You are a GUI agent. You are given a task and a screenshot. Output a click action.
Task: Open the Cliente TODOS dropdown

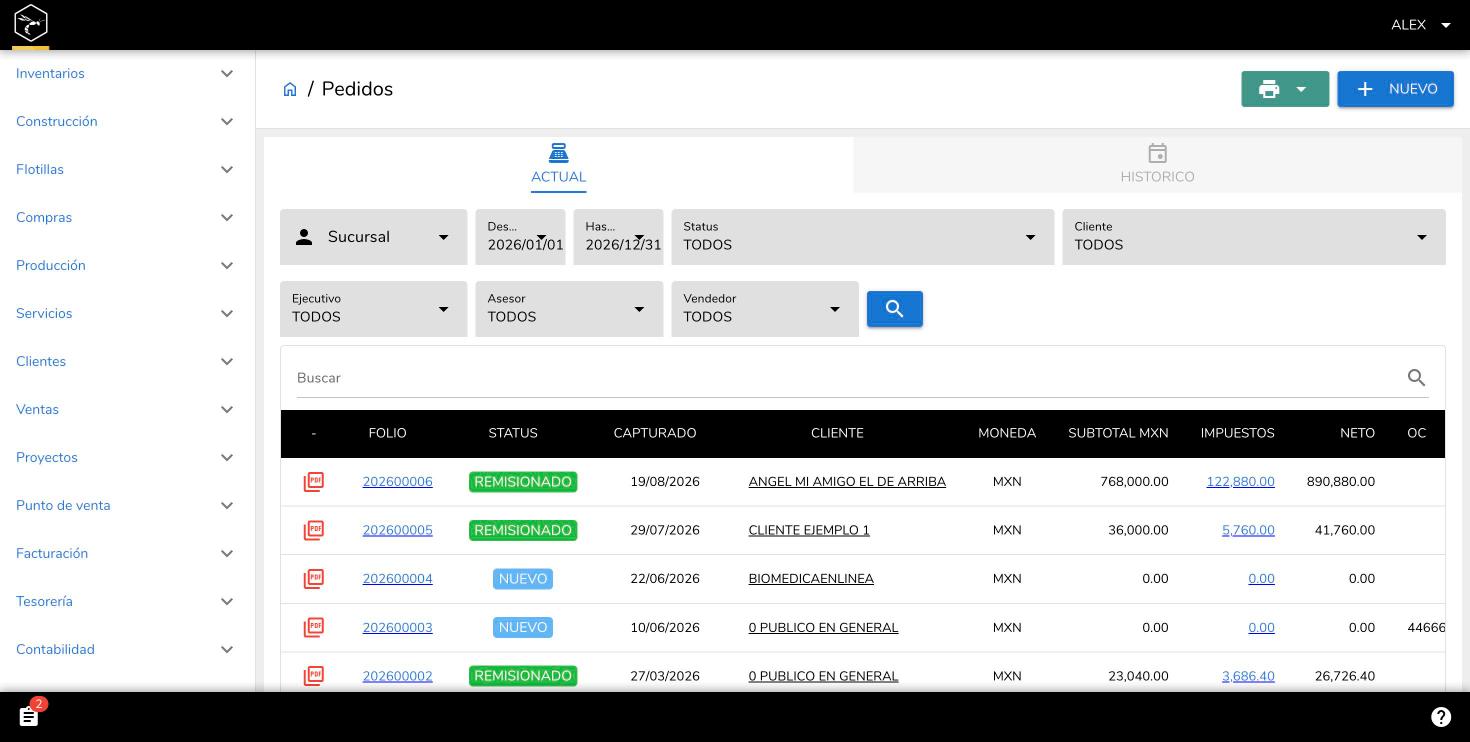coord(1254,237)
